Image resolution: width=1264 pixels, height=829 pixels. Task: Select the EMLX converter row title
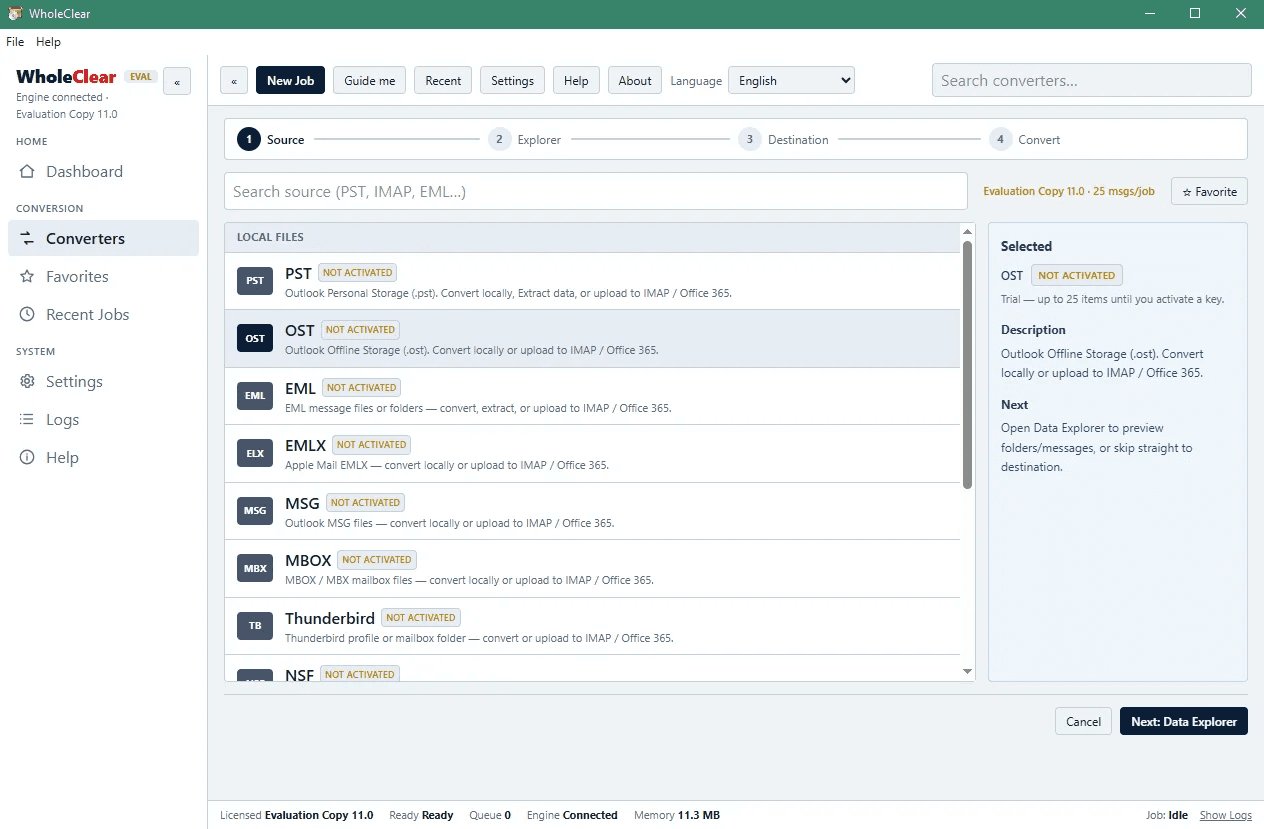point(305,445)
